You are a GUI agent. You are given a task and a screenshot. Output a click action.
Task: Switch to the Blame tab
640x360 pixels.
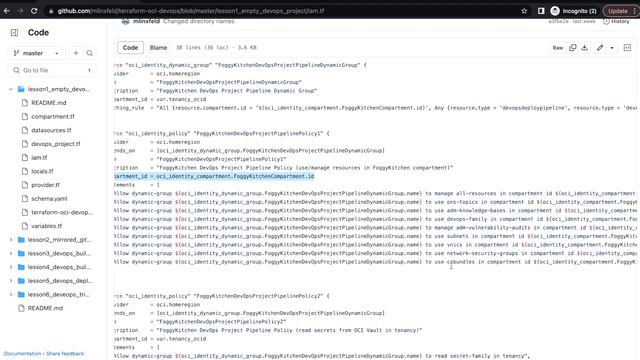tap(158, 48)
